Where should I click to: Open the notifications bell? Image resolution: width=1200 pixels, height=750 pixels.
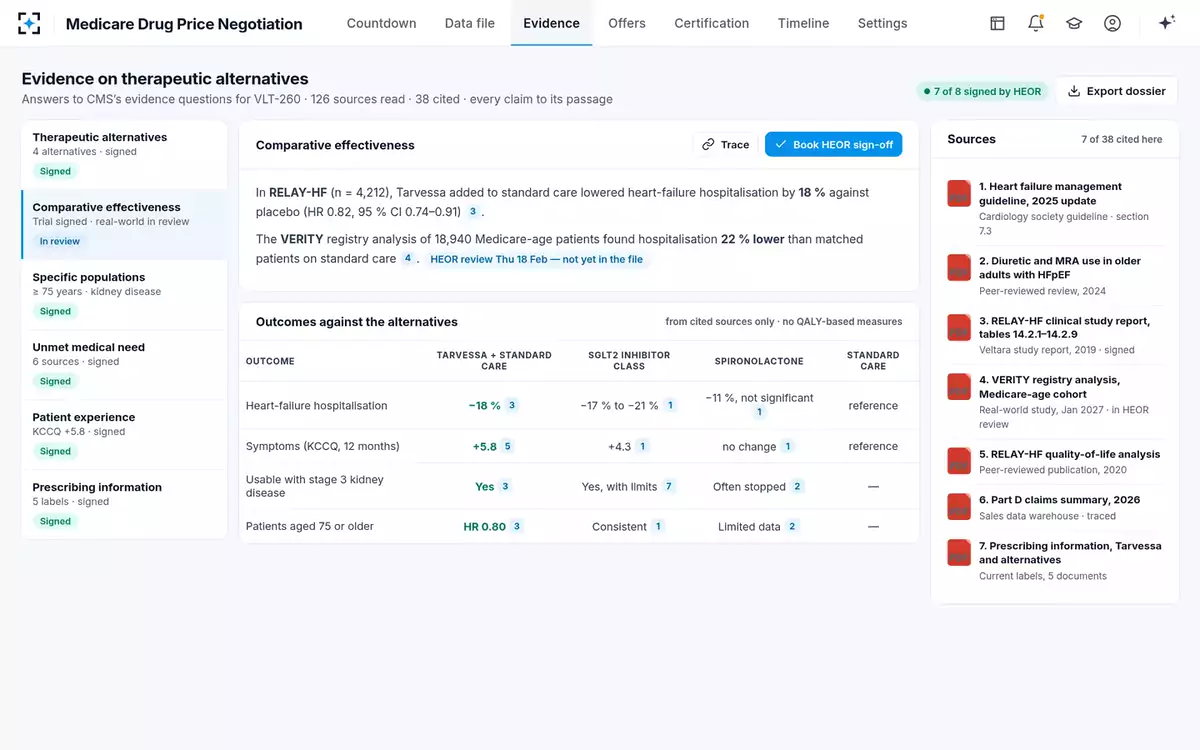click(x=1035, y=23)
